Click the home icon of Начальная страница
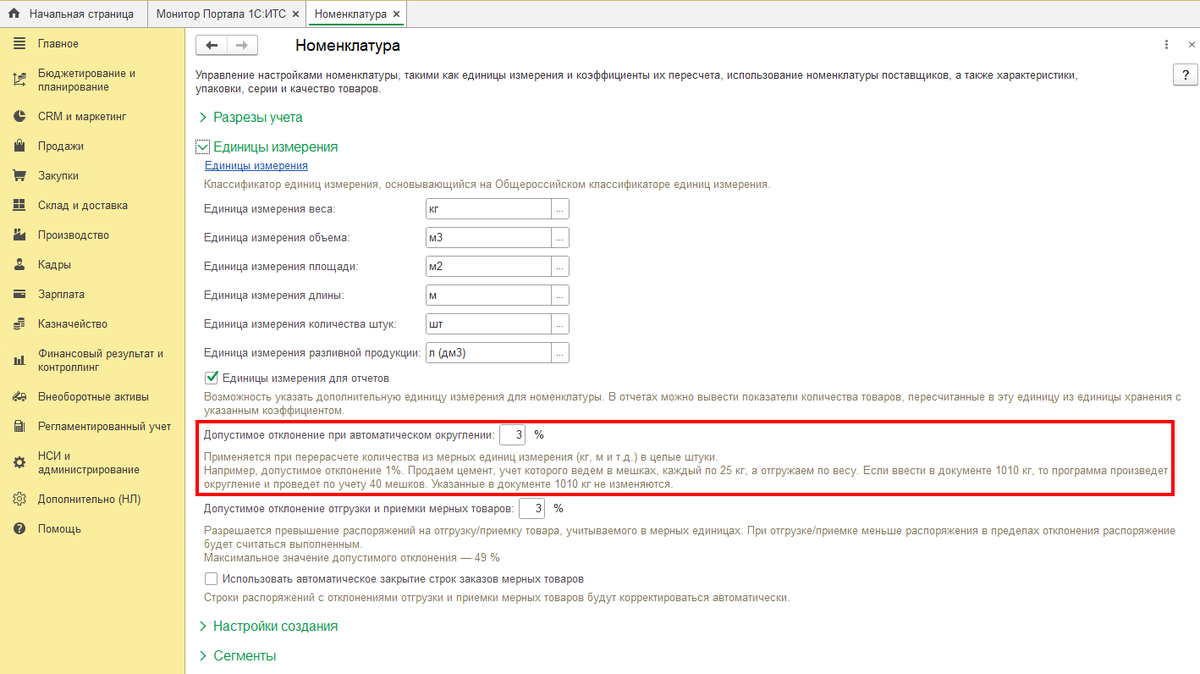The height and width of the screenshot is (674, 1200). [14, 14]
